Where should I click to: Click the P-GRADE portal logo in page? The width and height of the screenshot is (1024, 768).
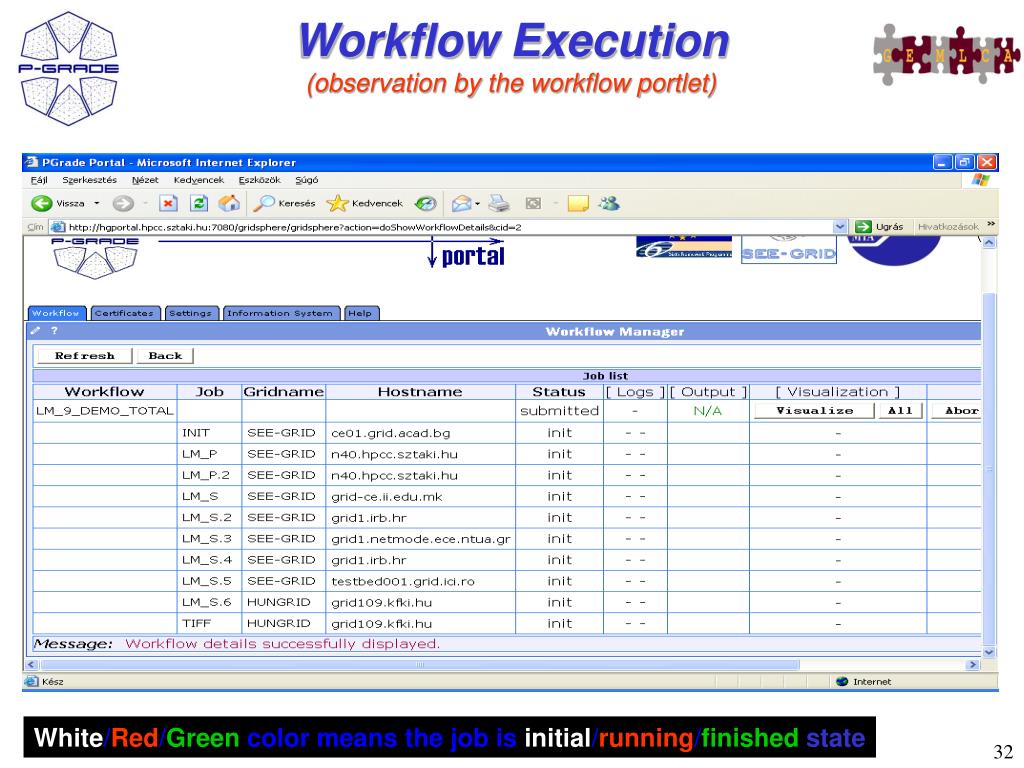tap(95, 257)
